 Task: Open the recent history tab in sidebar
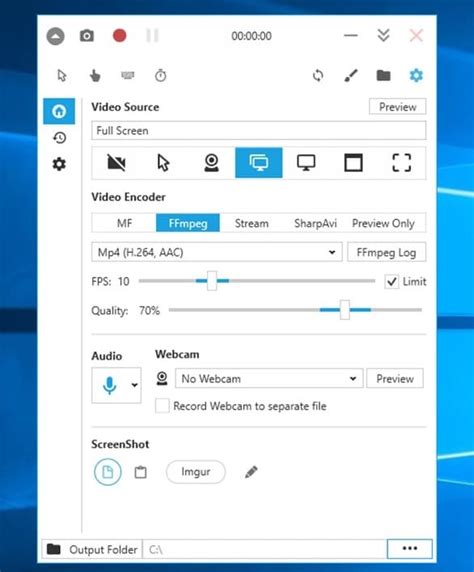point(59,138)
